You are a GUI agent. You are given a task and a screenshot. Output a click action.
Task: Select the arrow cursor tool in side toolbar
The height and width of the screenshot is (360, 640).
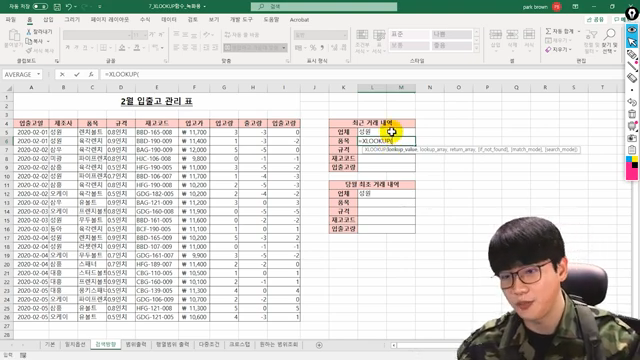click(x=632, y=42)
